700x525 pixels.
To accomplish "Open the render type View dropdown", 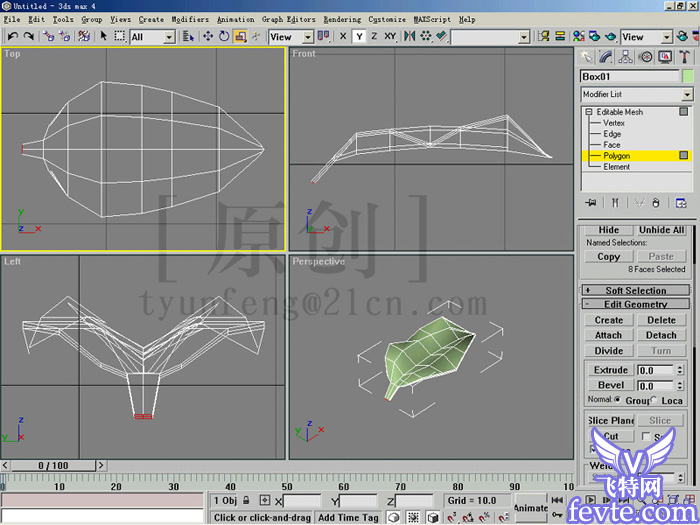I will pos(666,37).
